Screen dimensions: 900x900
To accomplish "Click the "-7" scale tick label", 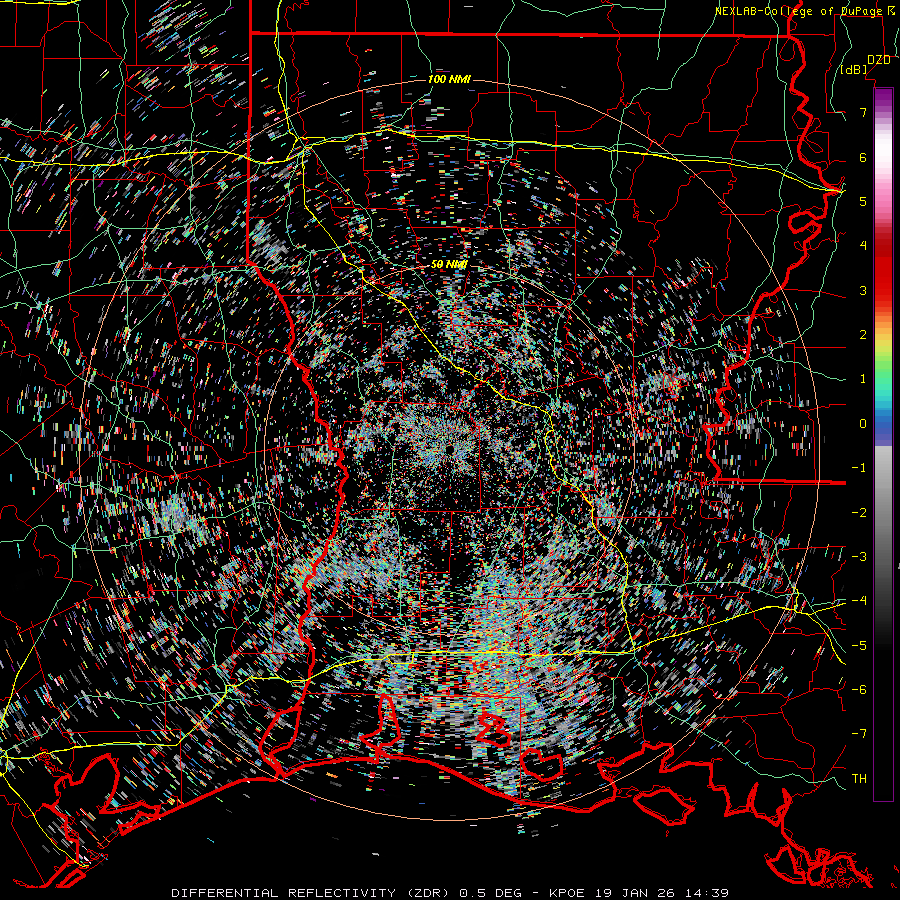I will pos(859,734).
